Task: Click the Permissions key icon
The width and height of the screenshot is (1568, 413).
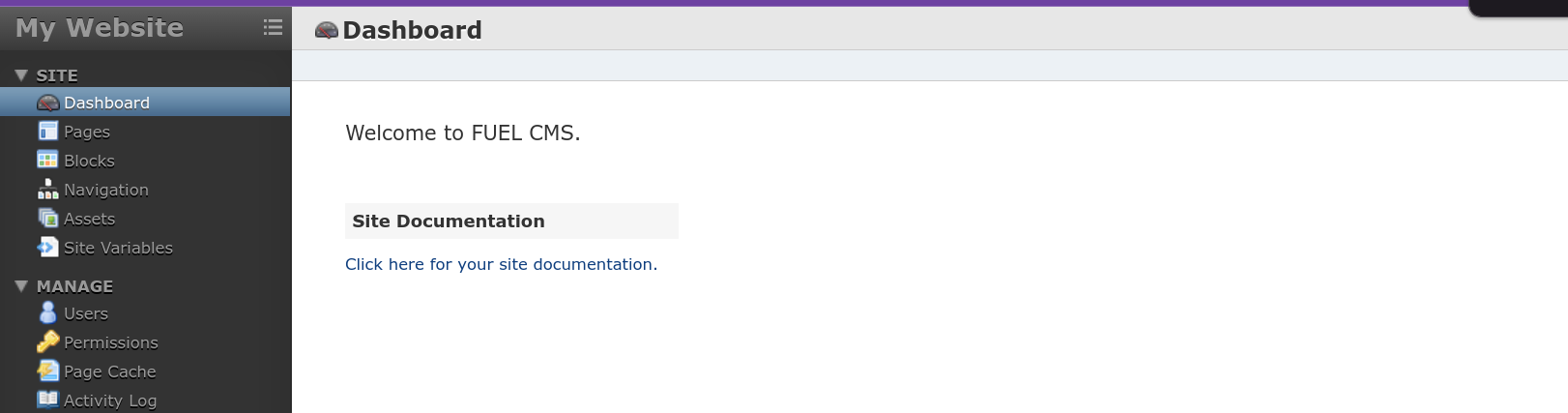Action: [x=47, y=341]
